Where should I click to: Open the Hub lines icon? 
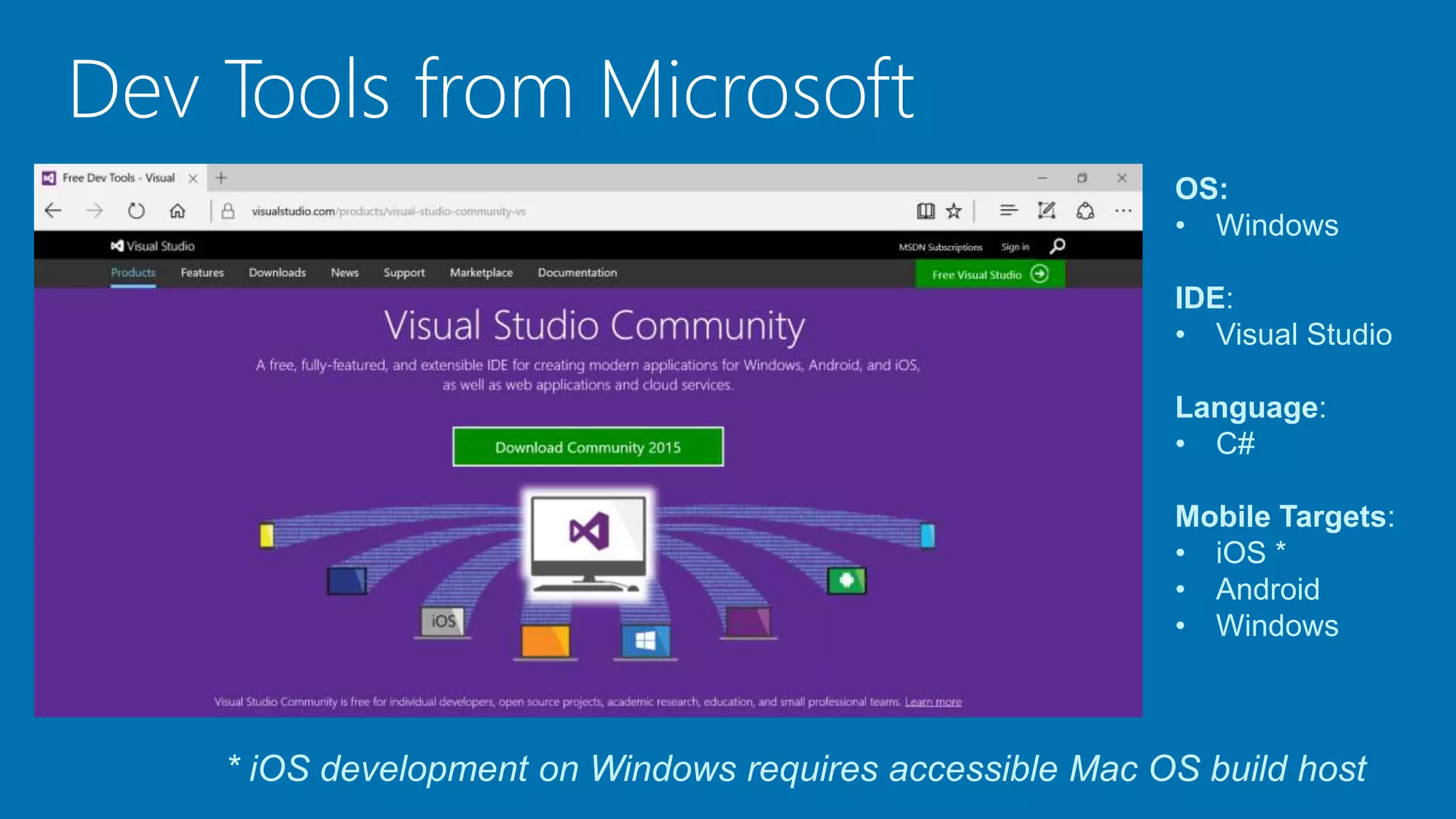point(1008,210)
